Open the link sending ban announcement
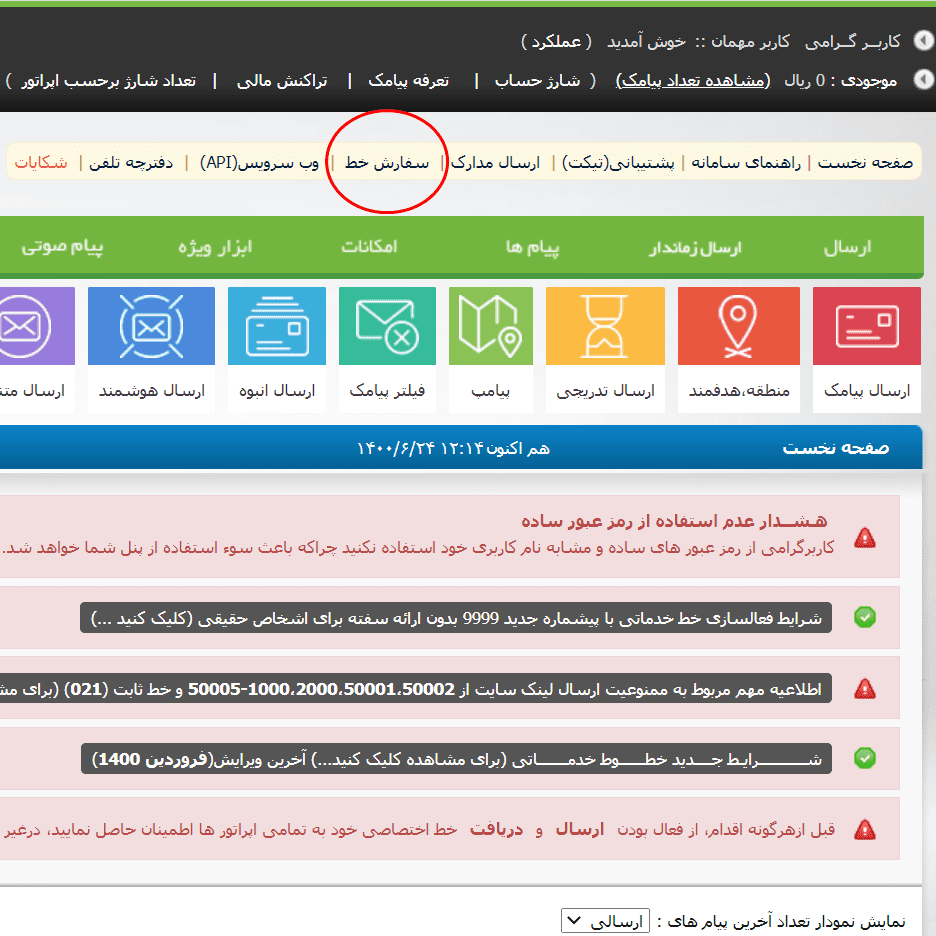936x936 pixels. coord(416,689)
